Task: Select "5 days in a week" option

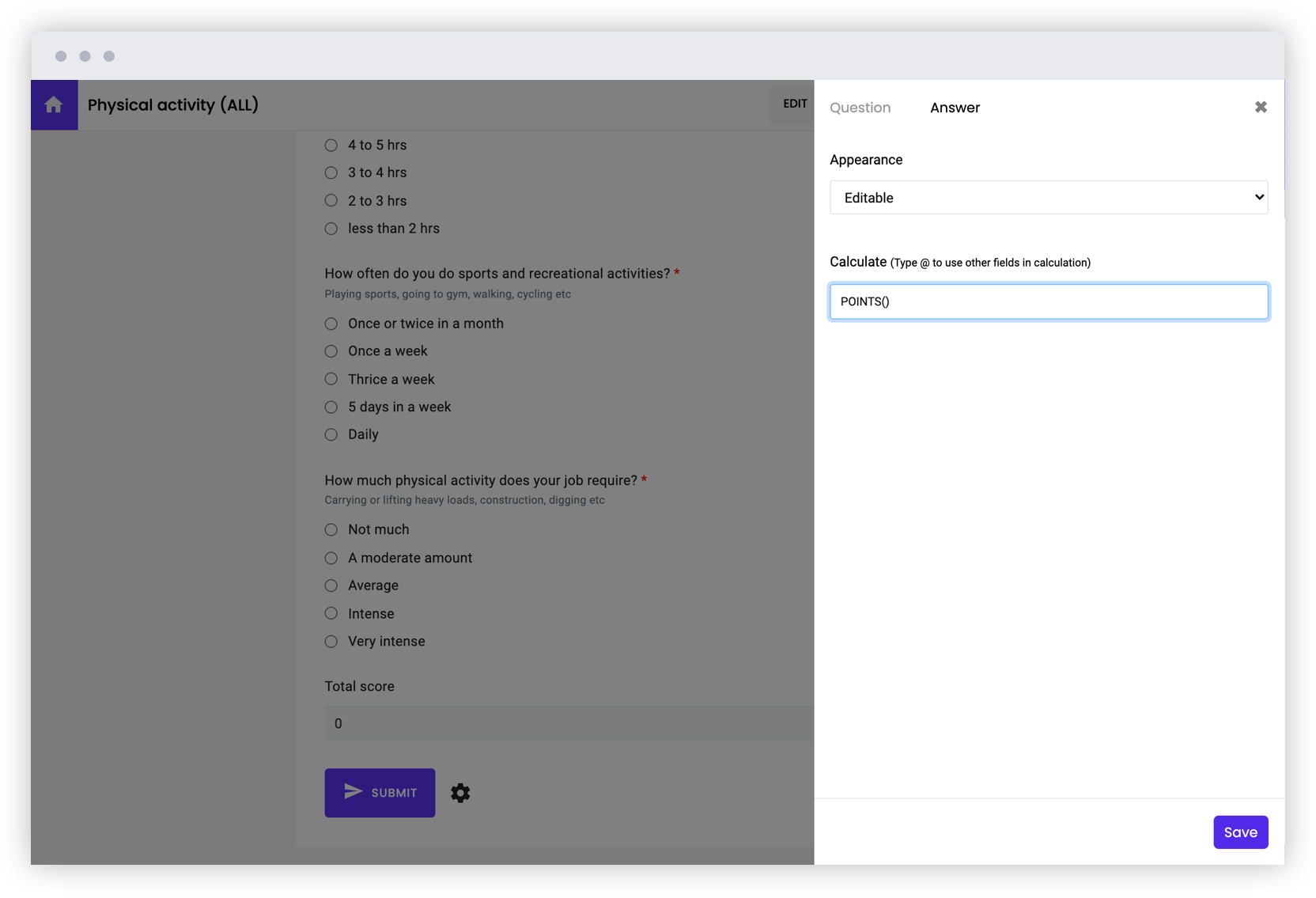Action: (x=331, y=407)
